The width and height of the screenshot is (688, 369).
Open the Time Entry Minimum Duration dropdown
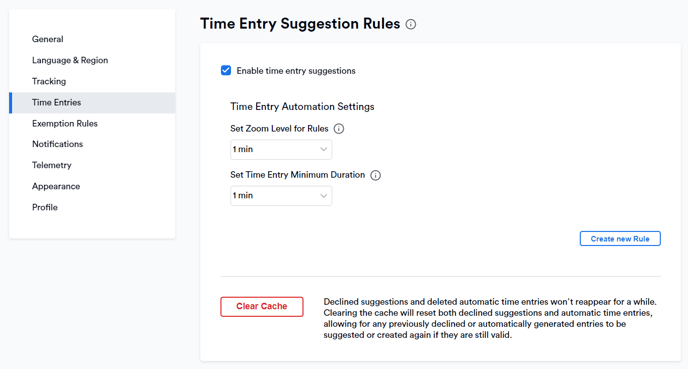pyautogui.click(x=281, y=196)
